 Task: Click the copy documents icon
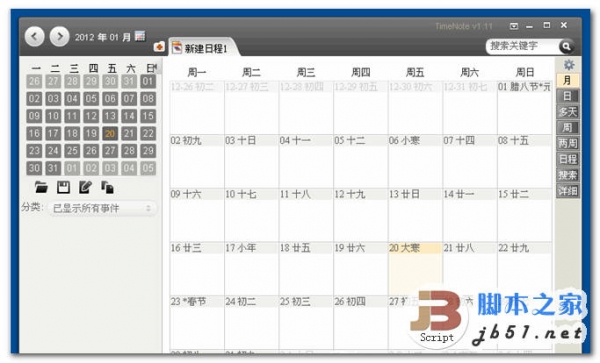(108, 187)
